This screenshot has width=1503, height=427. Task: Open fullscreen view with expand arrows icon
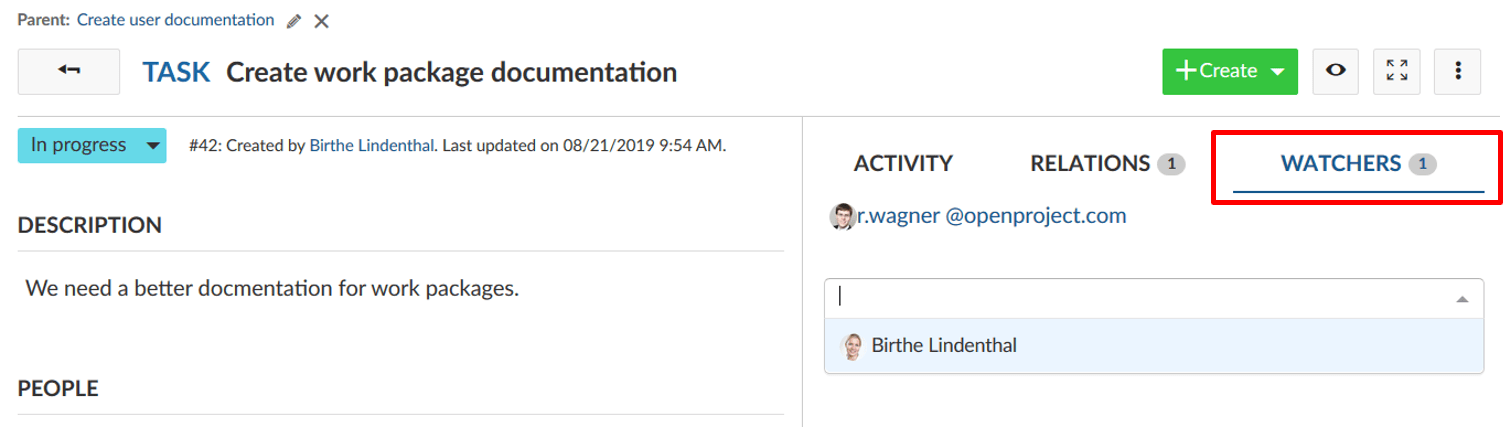pyautogui.click(x=1397, y=71)
